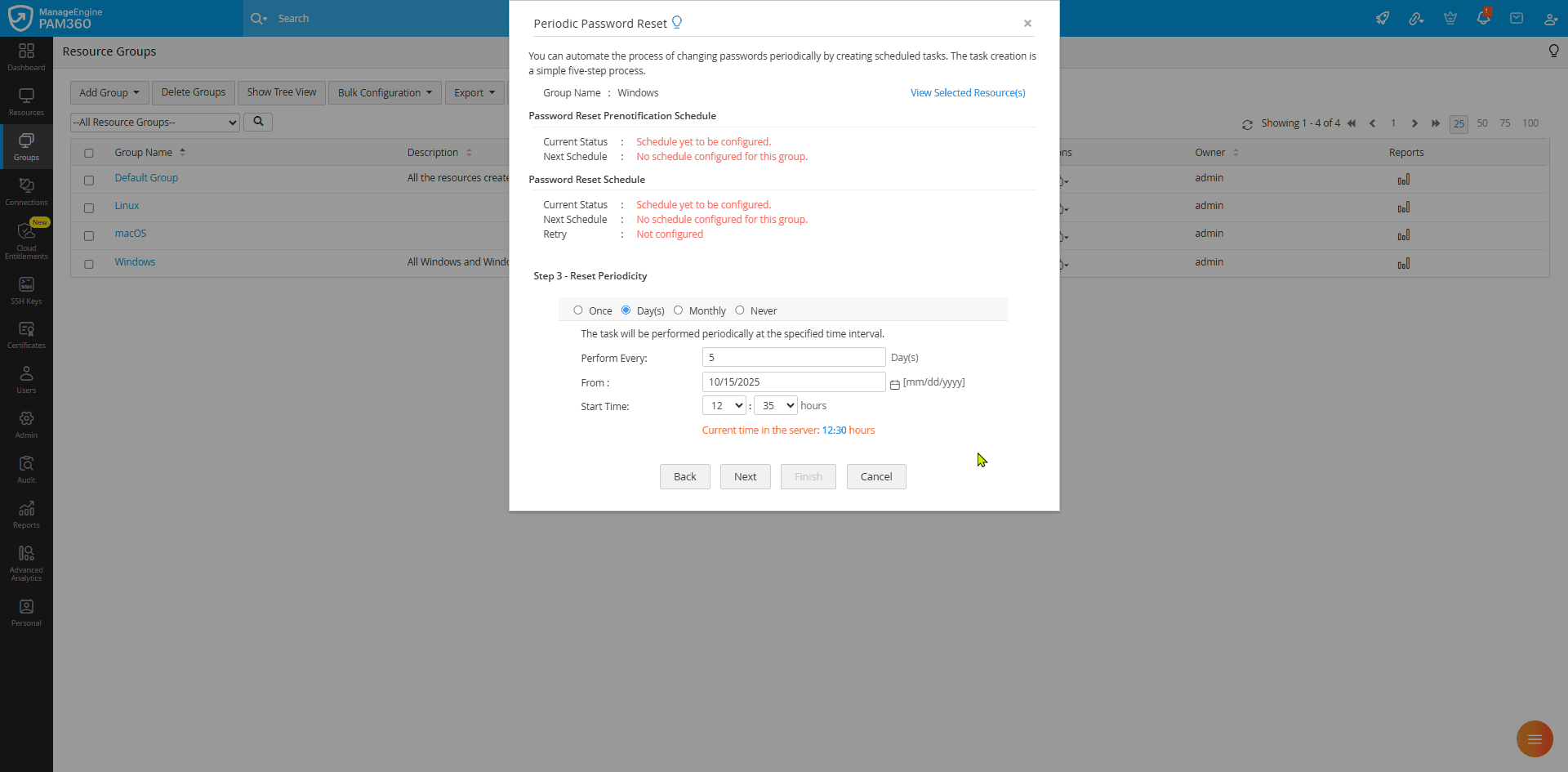Click the Perform Every days field
Image resolution: width=1568 pixels, height=772 pixels.
[x=794, y=357]
